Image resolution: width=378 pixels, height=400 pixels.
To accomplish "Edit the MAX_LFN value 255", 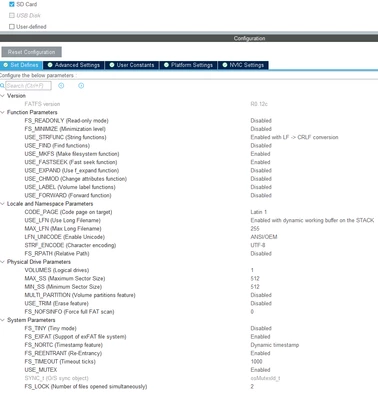I will click(x=255, y=229).
